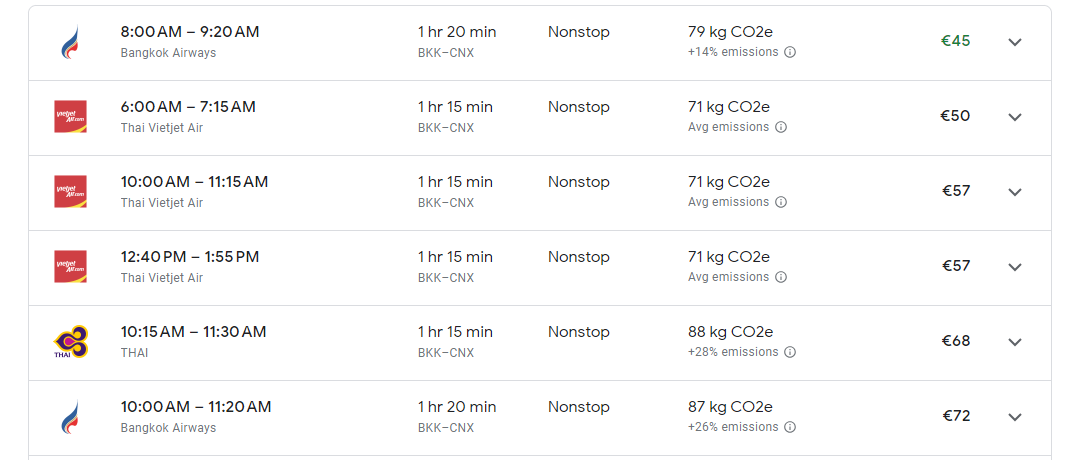Expand the €45 Bangkok Airways flight details
This screenshot has width=1075, height=460.
tap(1015, 42)
